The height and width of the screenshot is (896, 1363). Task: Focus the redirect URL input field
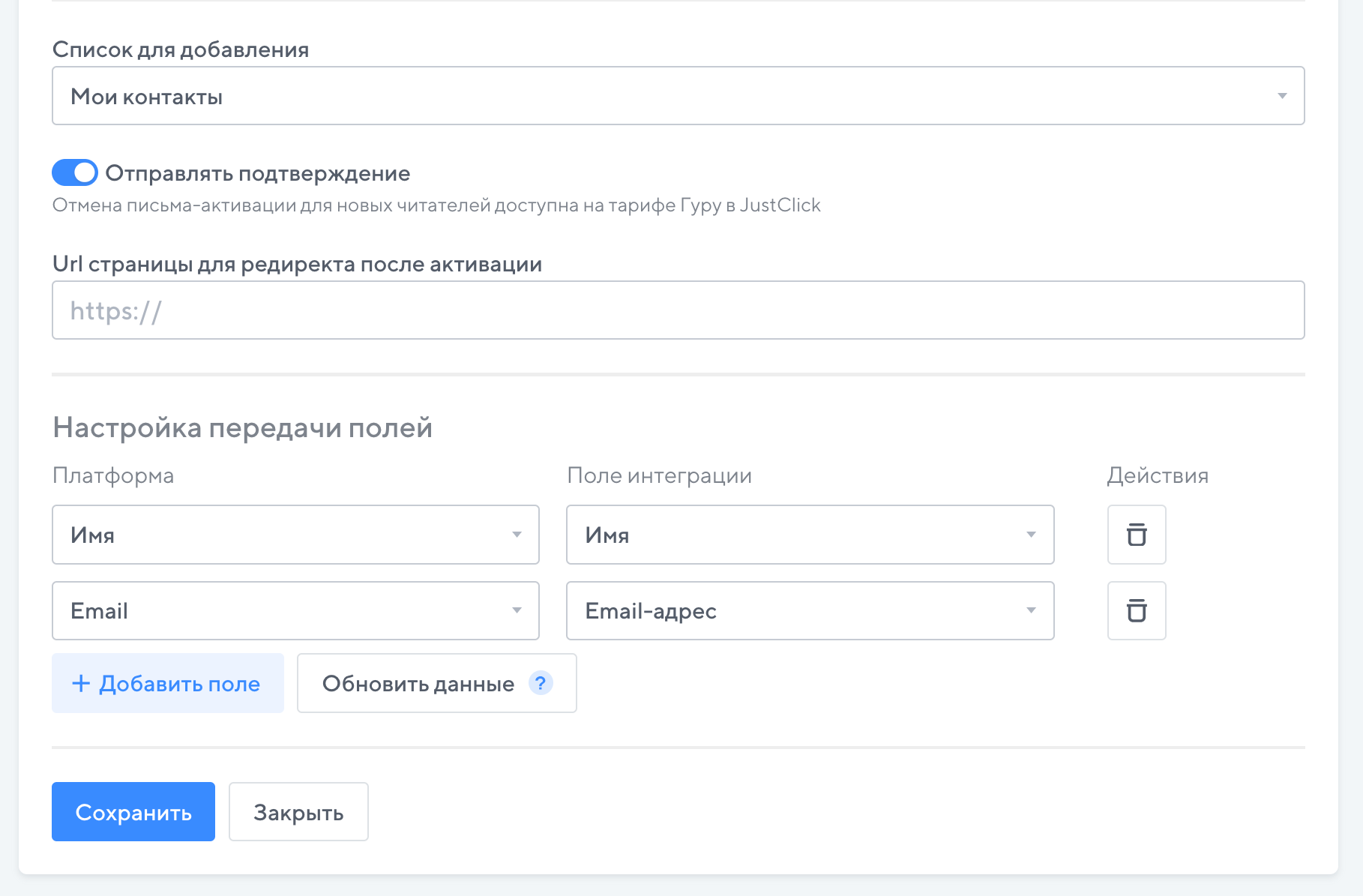point(678,310)
